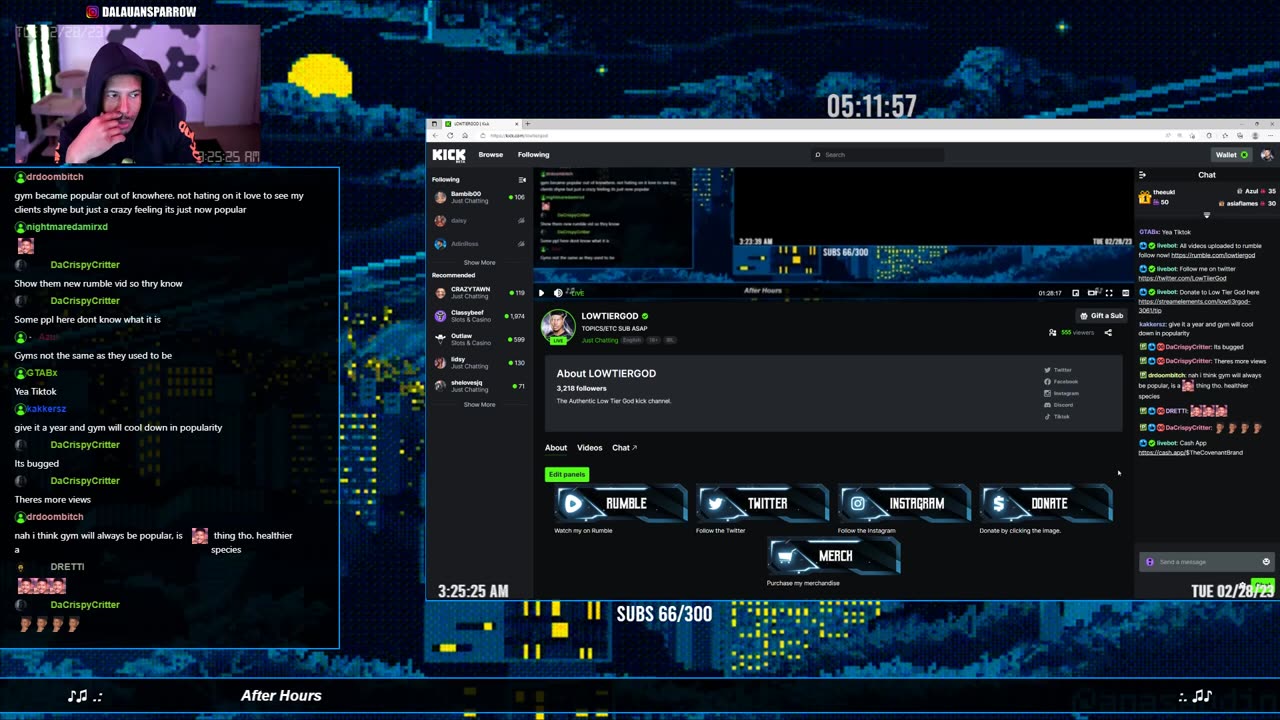Click the LOWTIERGOD channel avatar
The width and height of the screenshot is (1280, 720).
coord(558,325)
